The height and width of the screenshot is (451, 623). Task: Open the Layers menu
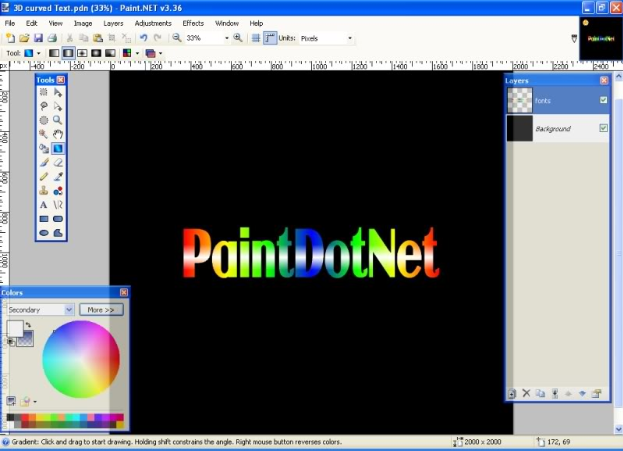113,23
